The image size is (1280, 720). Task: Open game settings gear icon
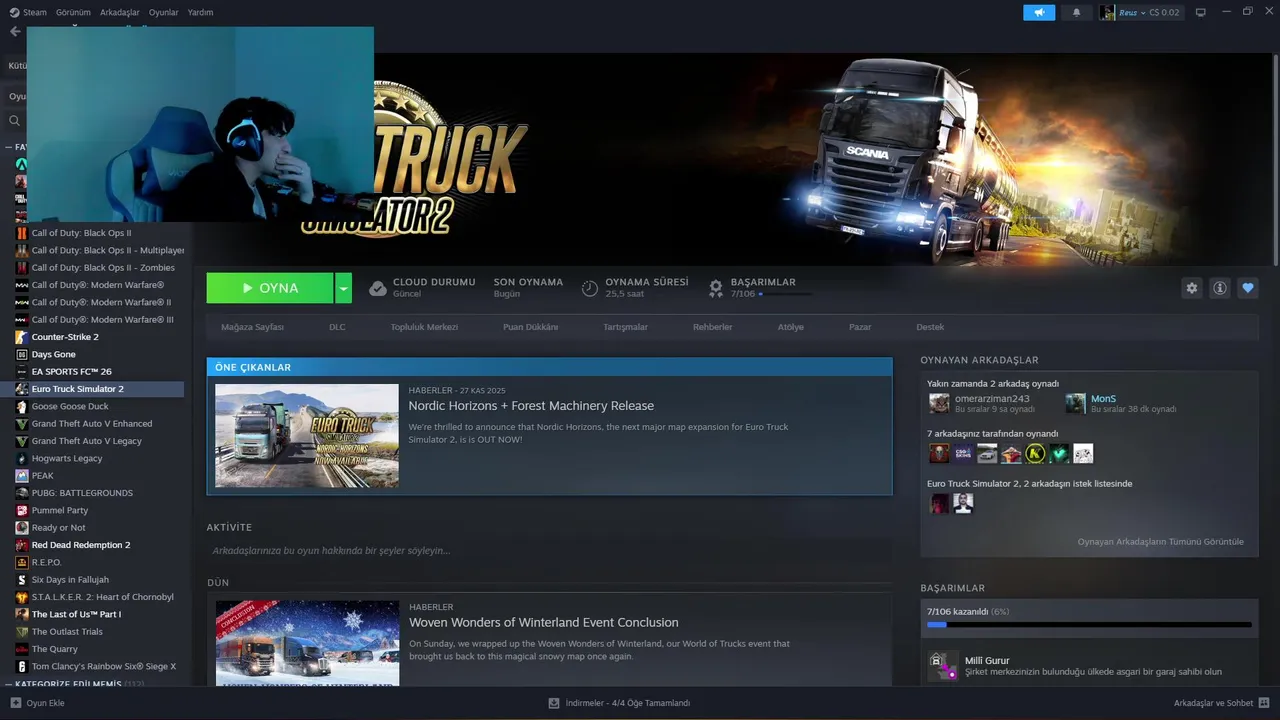(1191, 288)
